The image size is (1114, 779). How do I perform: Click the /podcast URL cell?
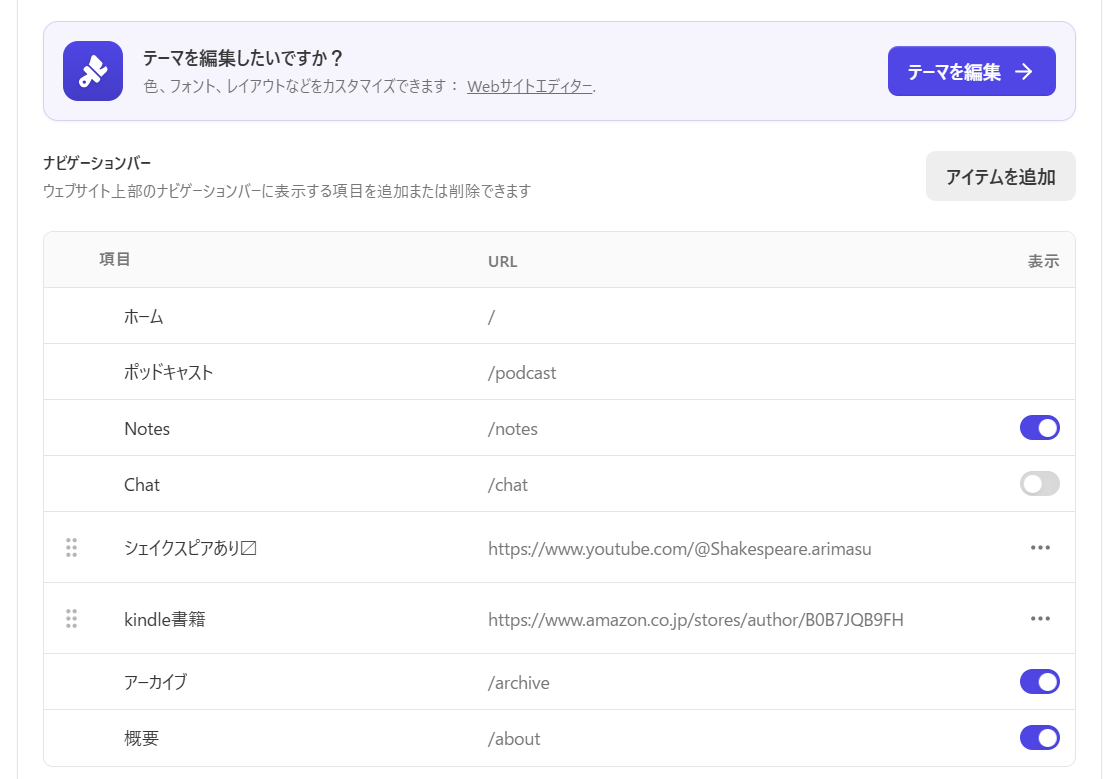[x=522, y=373]
